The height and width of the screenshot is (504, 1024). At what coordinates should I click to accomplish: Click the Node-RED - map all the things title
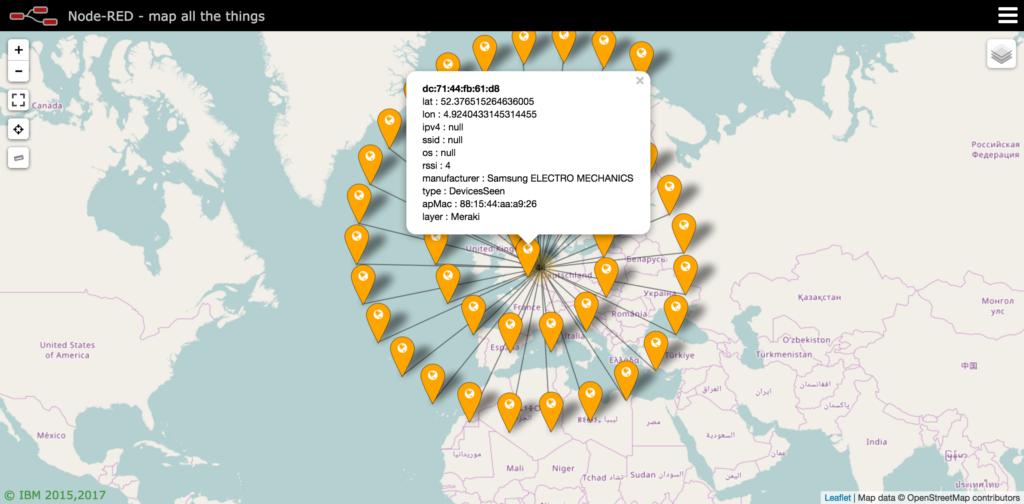tap(167, 16)
